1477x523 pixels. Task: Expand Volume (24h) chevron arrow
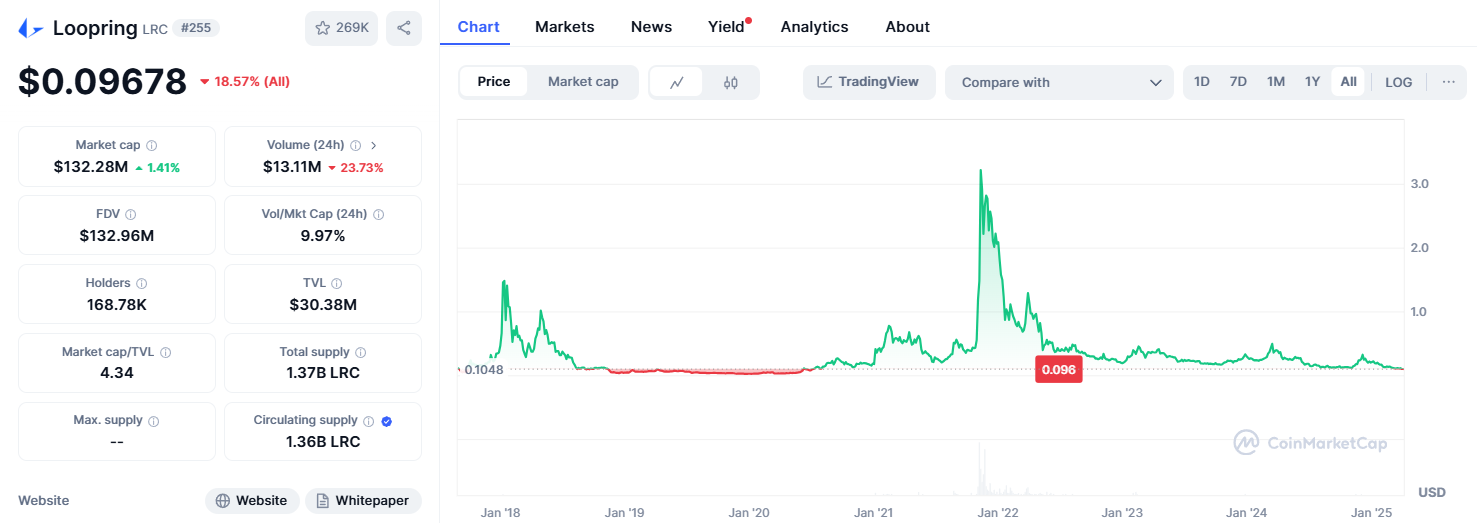tap(374, 146)
